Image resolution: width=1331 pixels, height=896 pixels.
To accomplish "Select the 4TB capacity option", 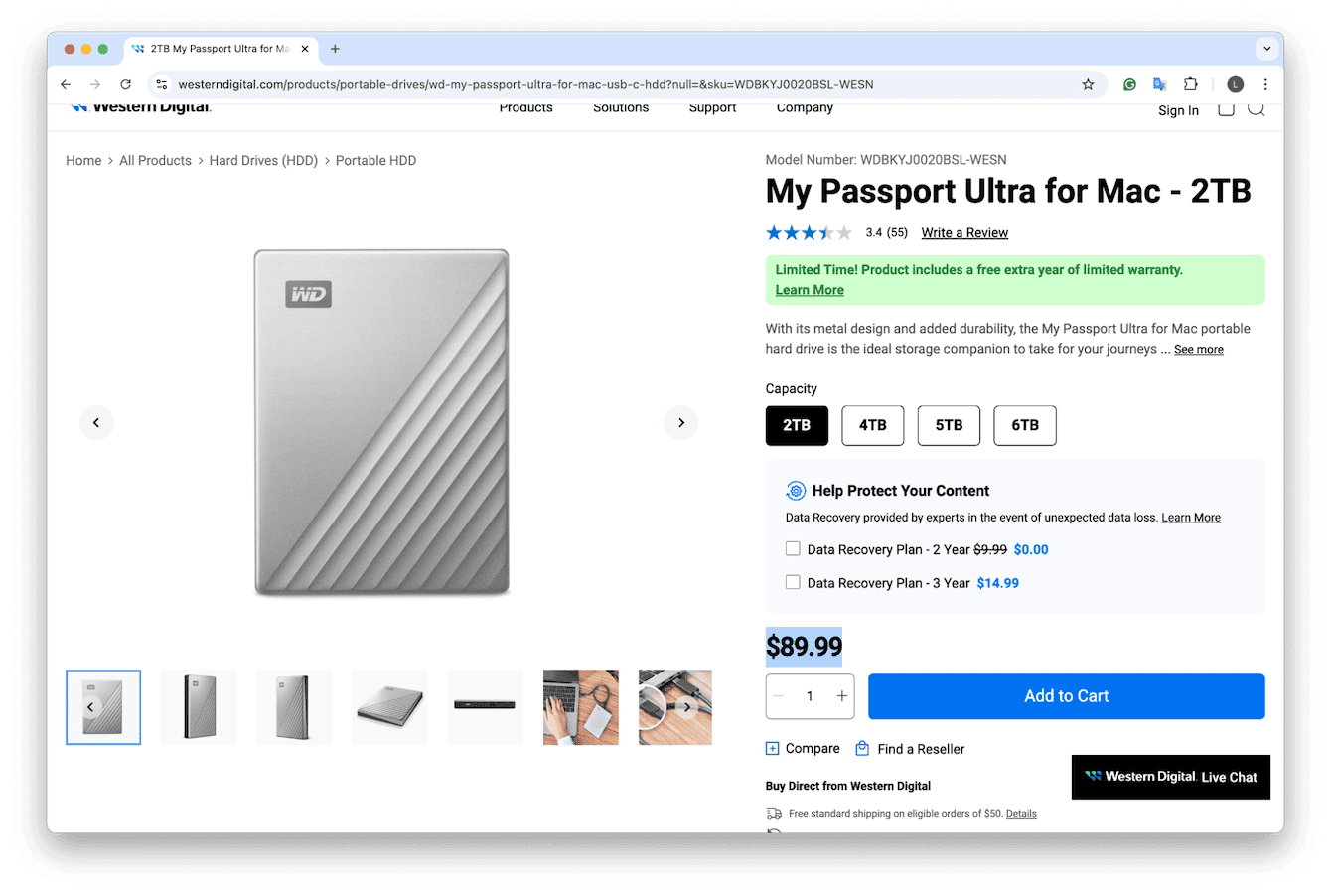I will 872,425.
